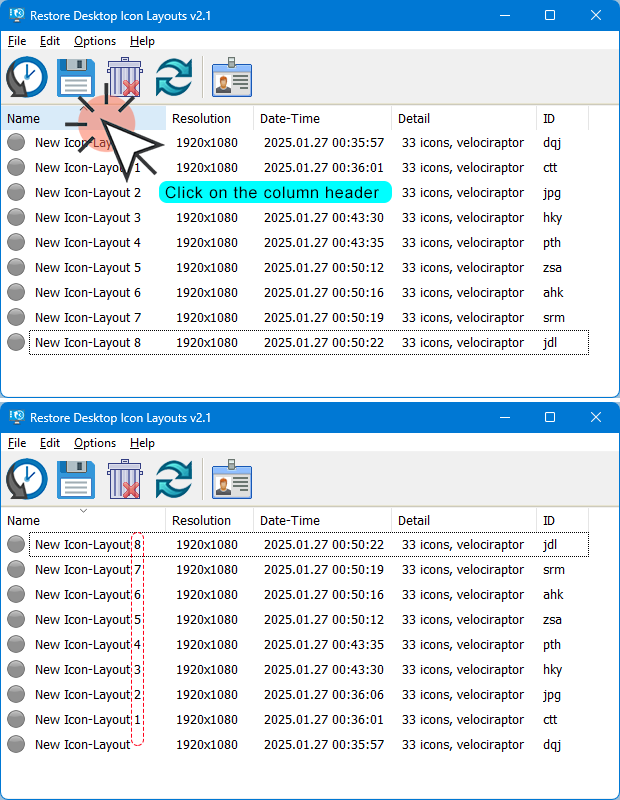The height and width of the screenshot is (800, 620).
Task: Click the Save floppy disk icon in bottom window
Action: click(76, 480)
